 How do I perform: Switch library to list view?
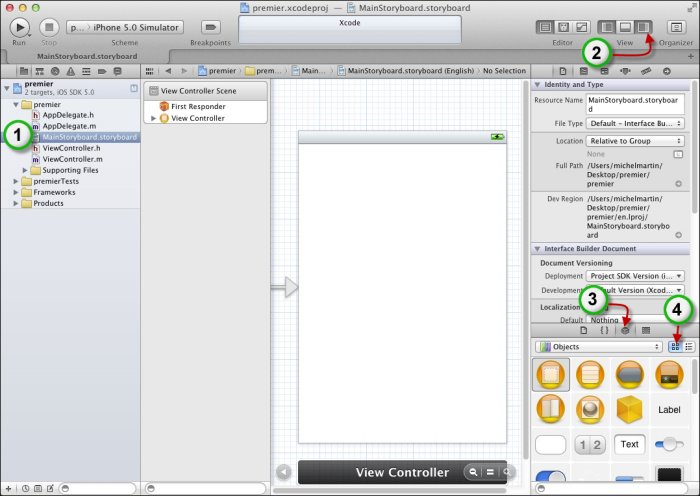(689, 346)
